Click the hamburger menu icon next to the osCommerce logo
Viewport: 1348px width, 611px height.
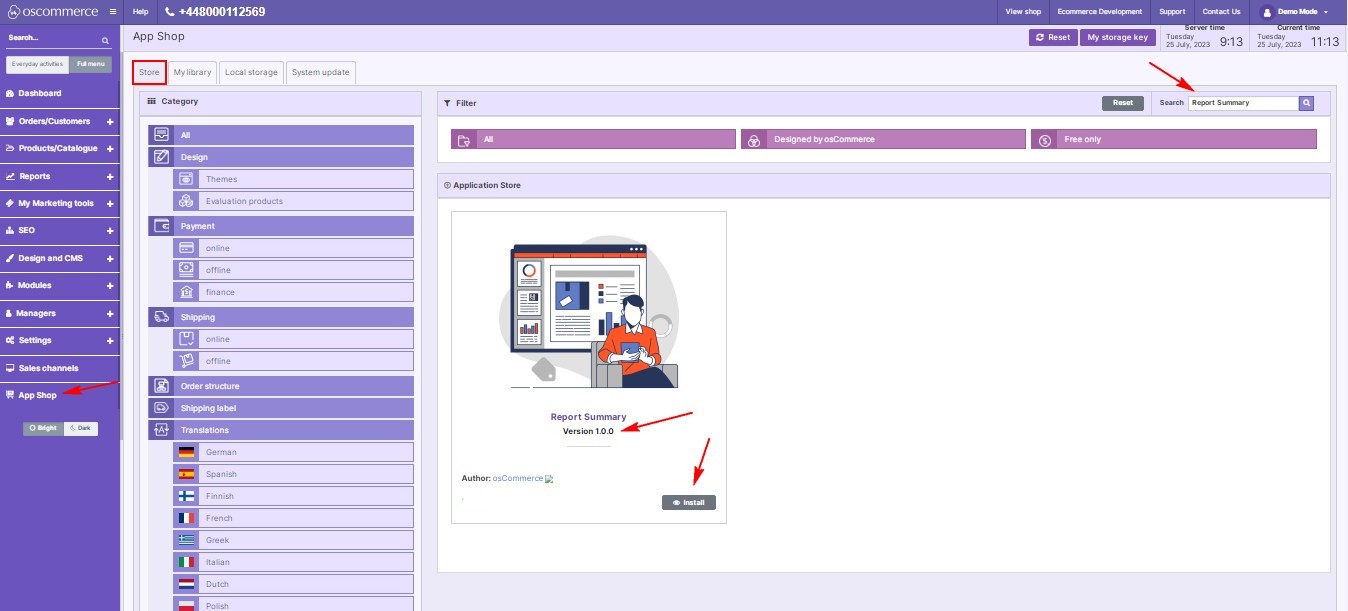tap(113, 12)
